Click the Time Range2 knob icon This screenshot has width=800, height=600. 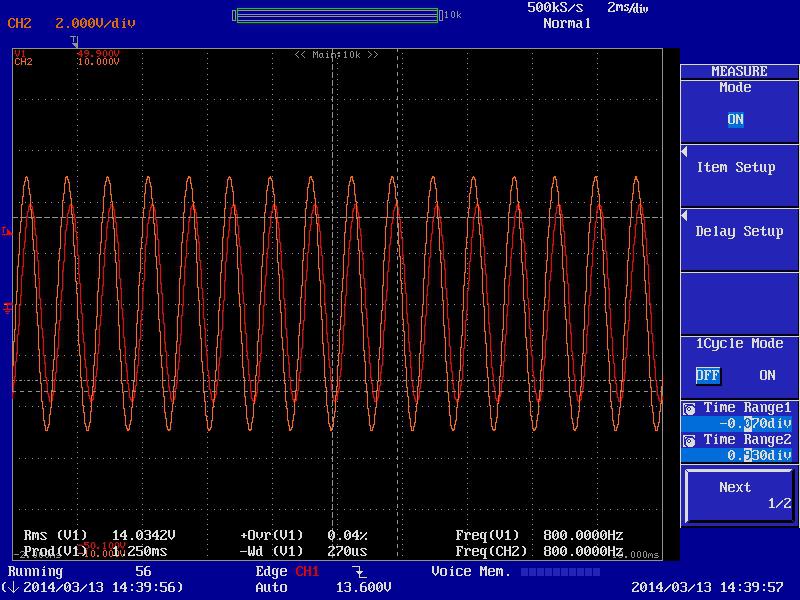(690, 441)
